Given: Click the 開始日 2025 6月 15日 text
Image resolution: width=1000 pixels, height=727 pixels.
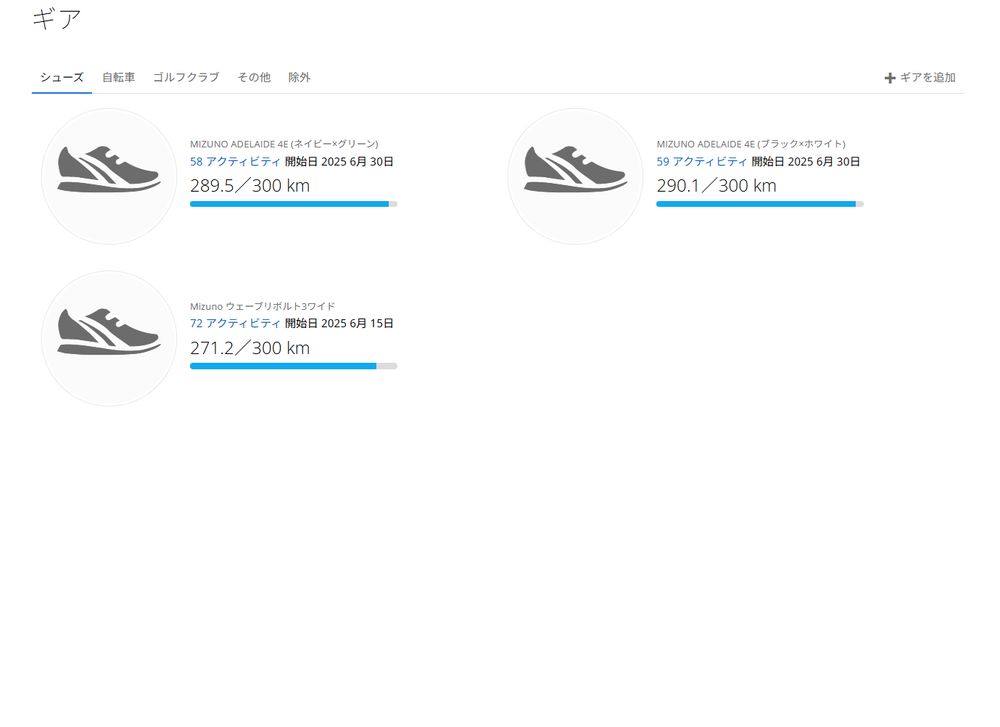Looking at the screenshot, I should click(x=339, y=323).
